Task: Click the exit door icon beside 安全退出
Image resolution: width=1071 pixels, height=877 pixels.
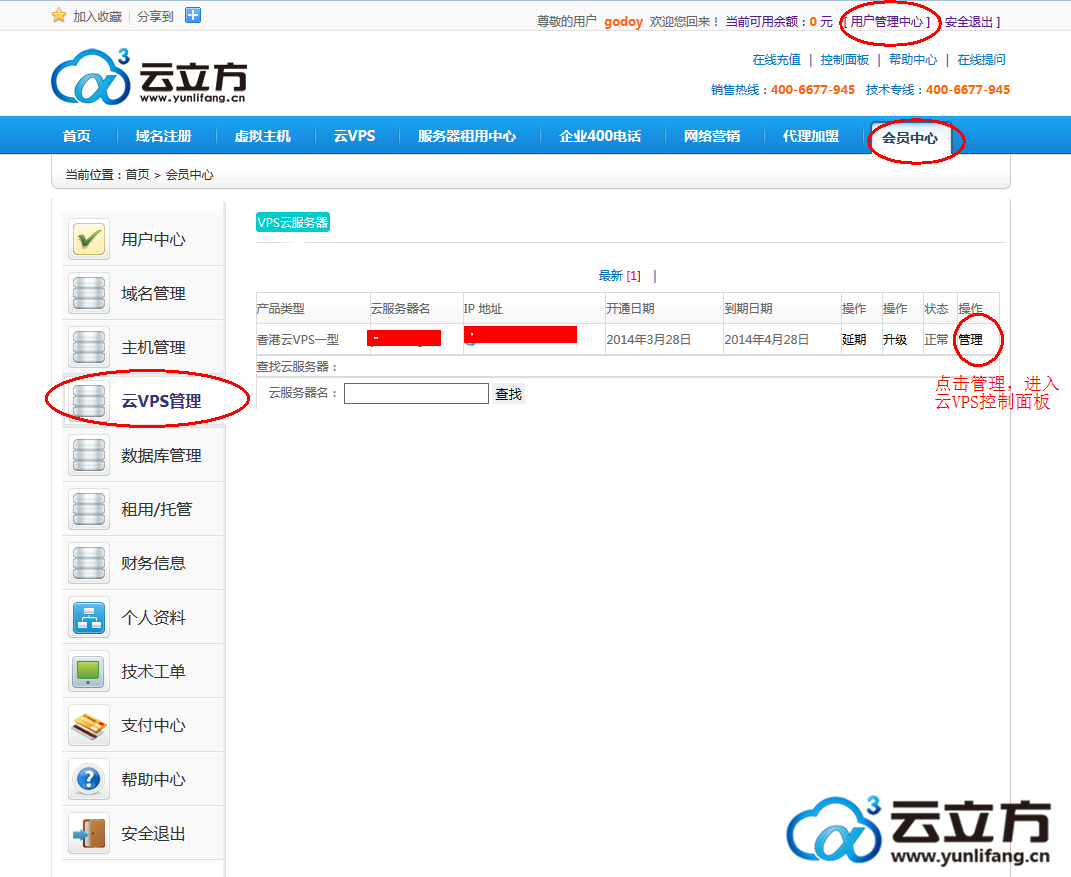Action: click(x=89, y=833)
